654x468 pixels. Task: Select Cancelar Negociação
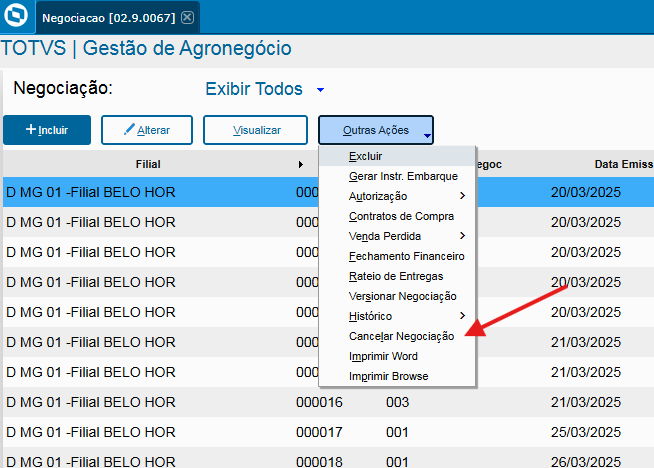(x=397, y=337)
